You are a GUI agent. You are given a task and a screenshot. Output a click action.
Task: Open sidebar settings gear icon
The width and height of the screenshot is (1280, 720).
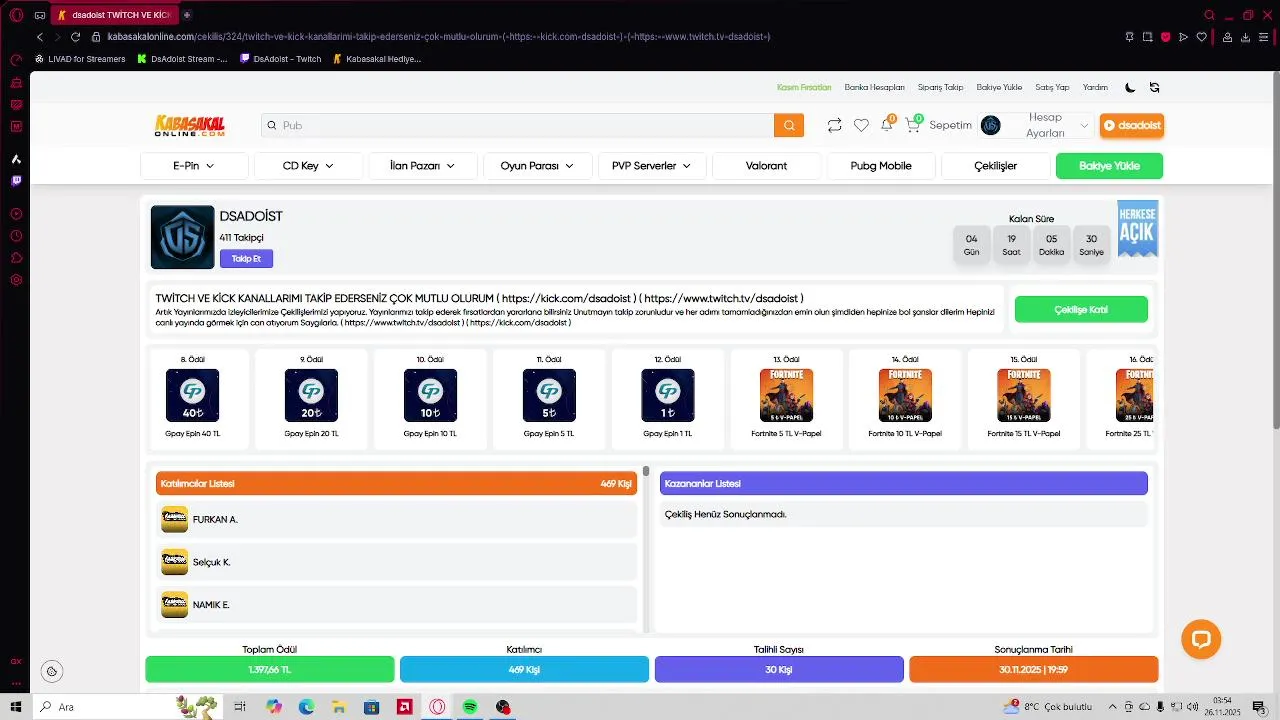pos(16,280)
